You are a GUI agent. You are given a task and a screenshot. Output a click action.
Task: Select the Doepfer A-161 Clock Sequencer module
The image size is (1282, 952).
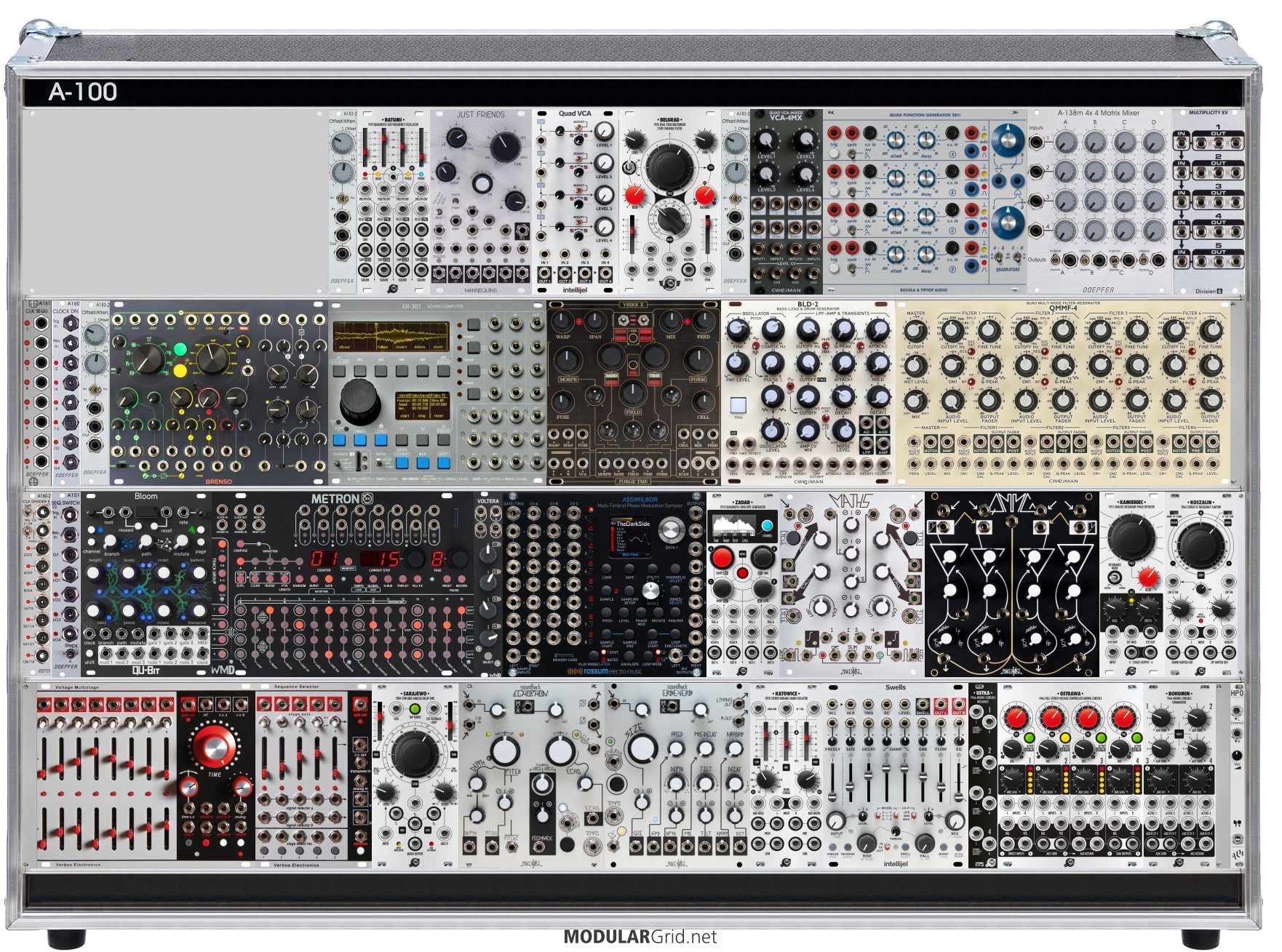[38, 392]
